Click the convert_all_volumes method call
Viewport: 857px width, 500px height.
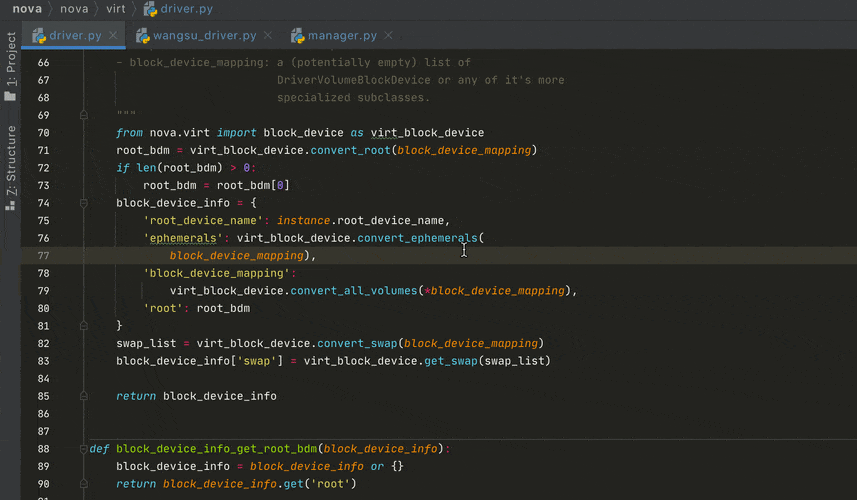(353, 291)
